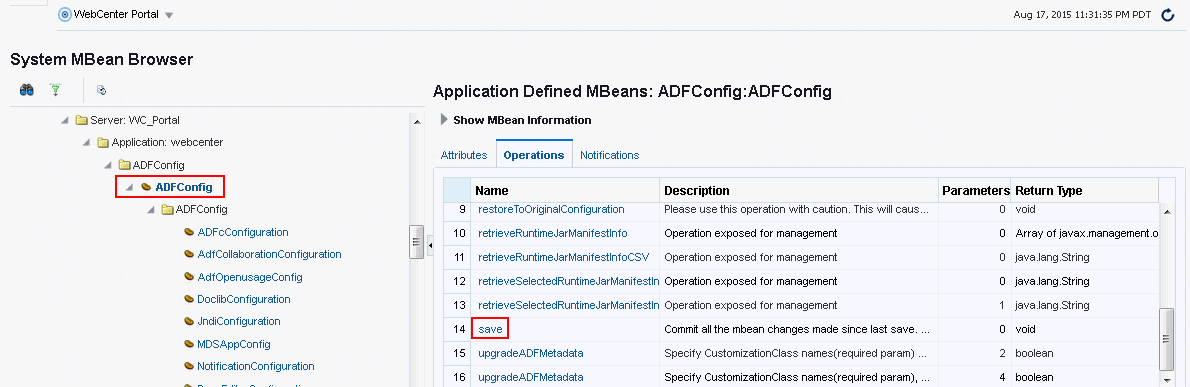Click the splitter collapse arrow between panes
Viewport: 1190px width, 387px height.
tap(430, 244)
